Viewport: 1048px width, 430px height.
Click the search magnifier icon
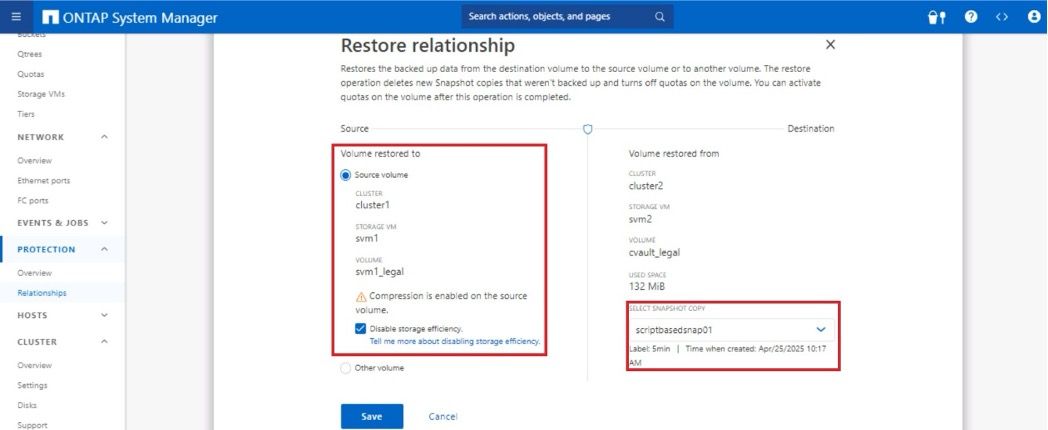[659, 17]
